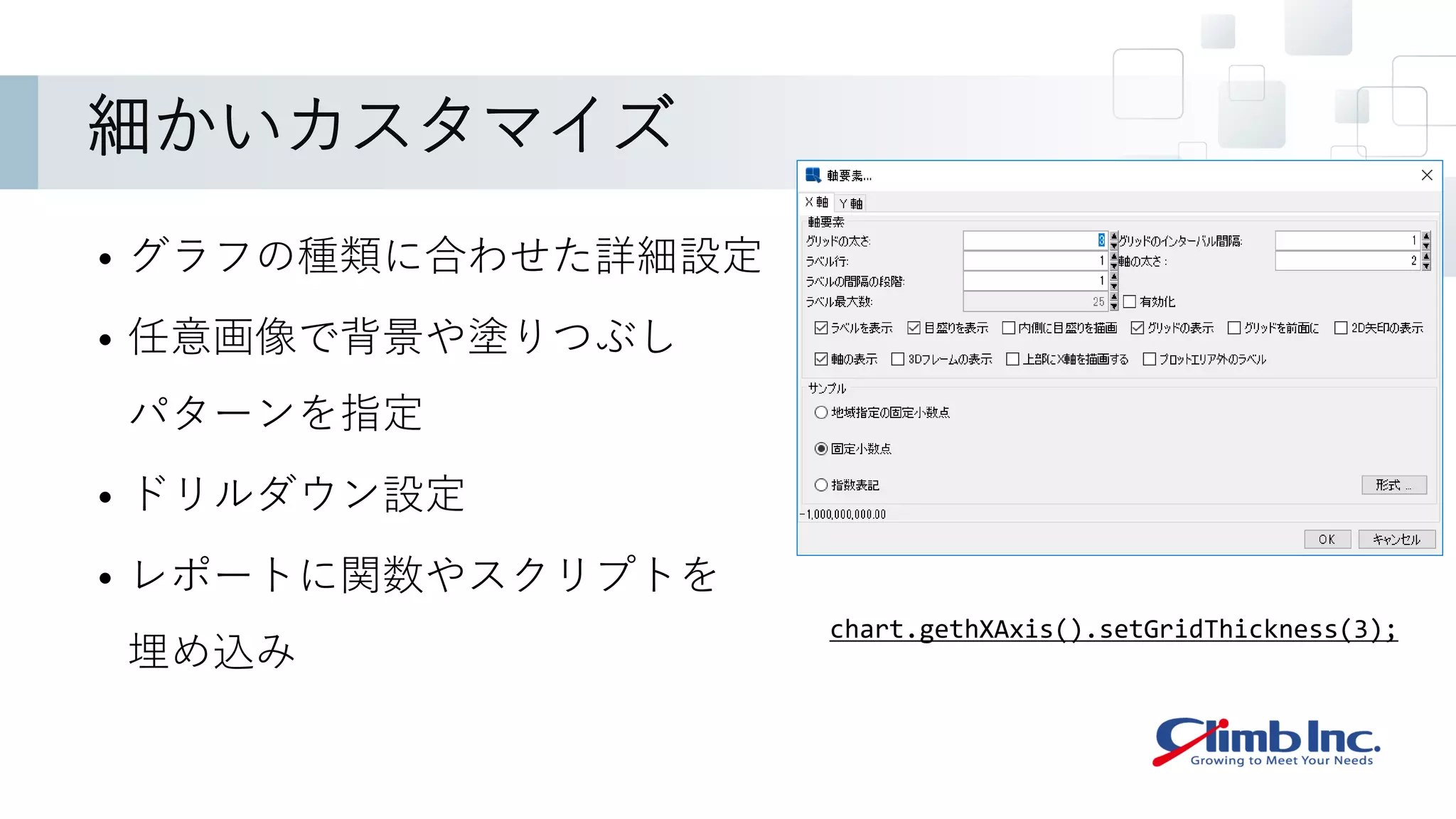Enable the 2D矢印の表示 checkbox
1456x819 pixels.
1341,328
